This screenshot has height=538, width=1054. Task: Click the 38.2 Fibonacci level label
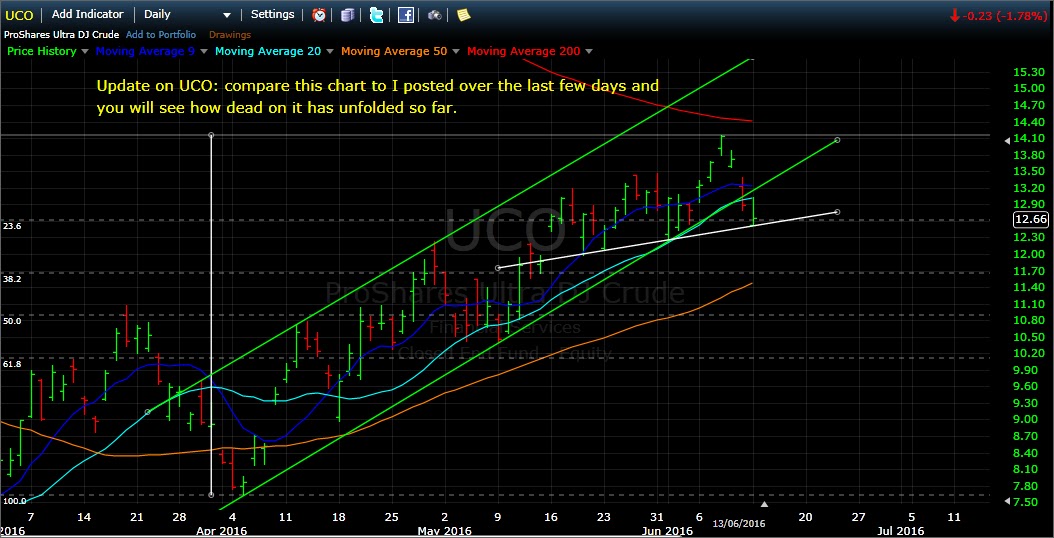pos(12,278)
